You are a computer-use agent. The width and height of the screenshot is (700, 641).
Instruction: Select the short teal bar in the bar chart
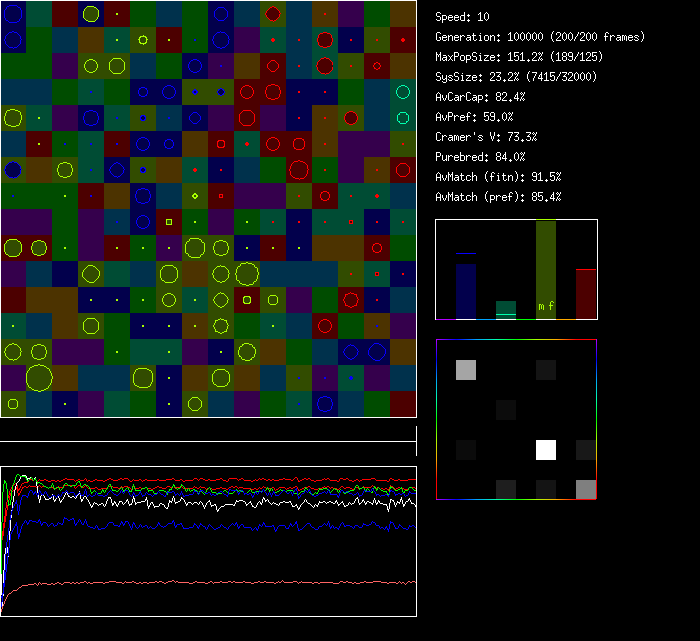[x=506, y=310]
